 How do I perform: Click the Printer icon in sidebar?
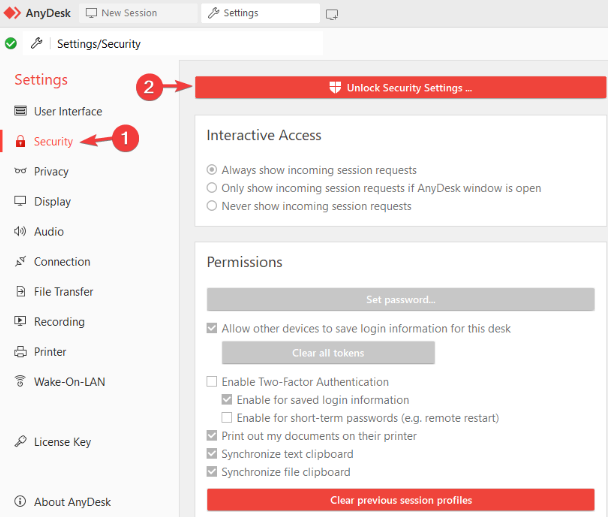pyautogui.click(x=20, y=351)
